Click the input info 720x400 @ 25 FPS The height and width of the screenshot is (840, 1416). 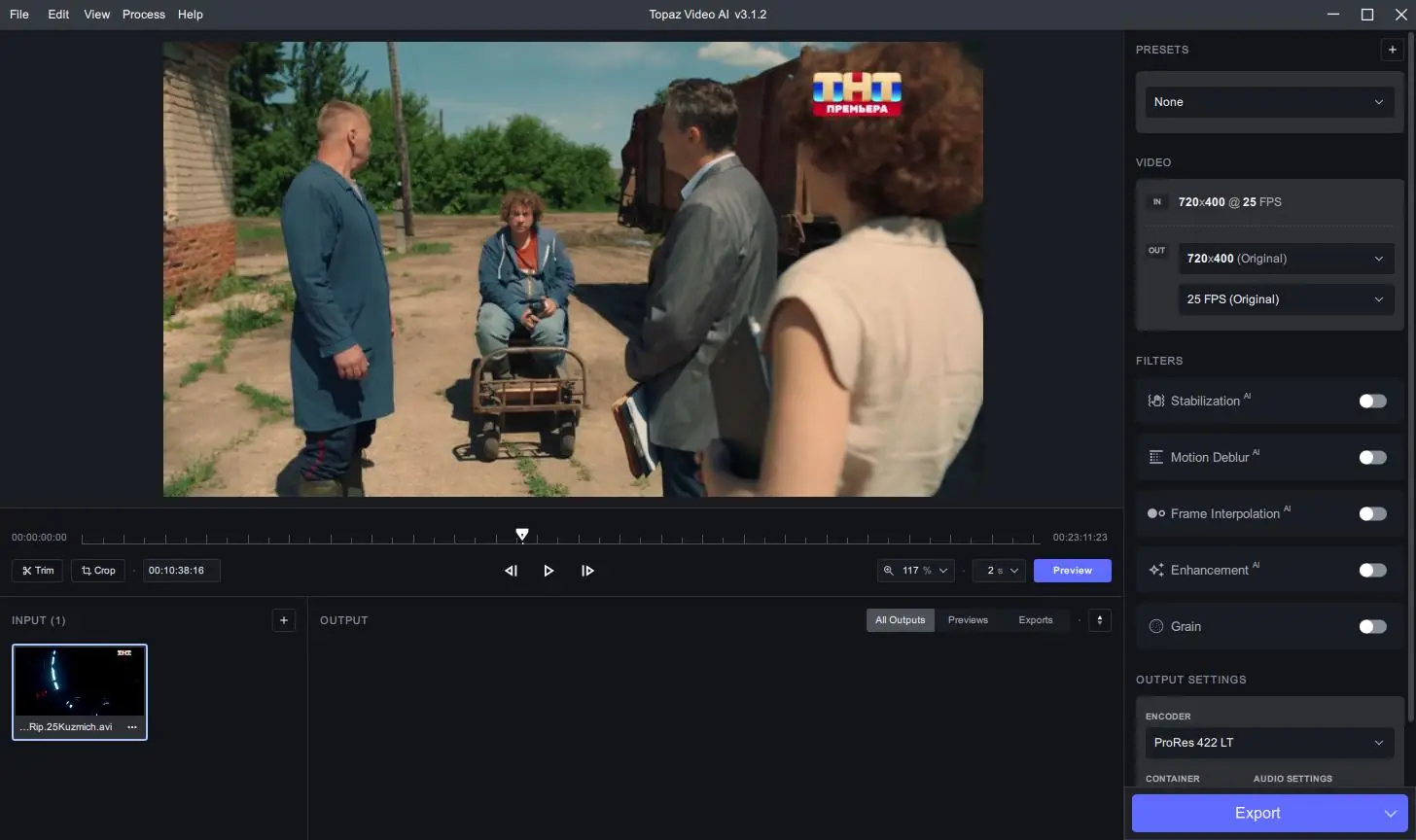pos(1230,202)
